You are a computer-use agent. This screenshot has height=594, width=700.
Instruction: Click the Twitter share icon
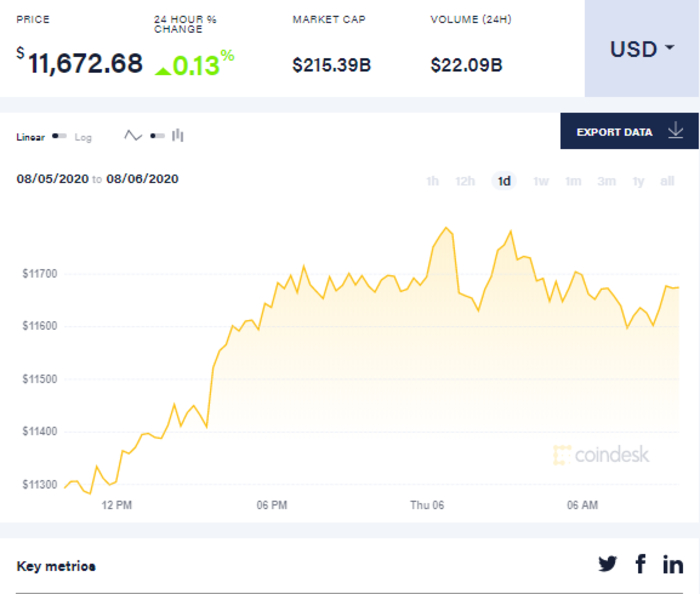pyautogui.click(x=608, y=564)
